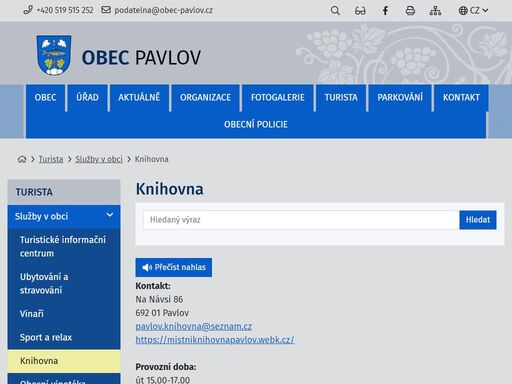
Task: Open Vinaři sidebar item
Action: (x=64, y=314)
